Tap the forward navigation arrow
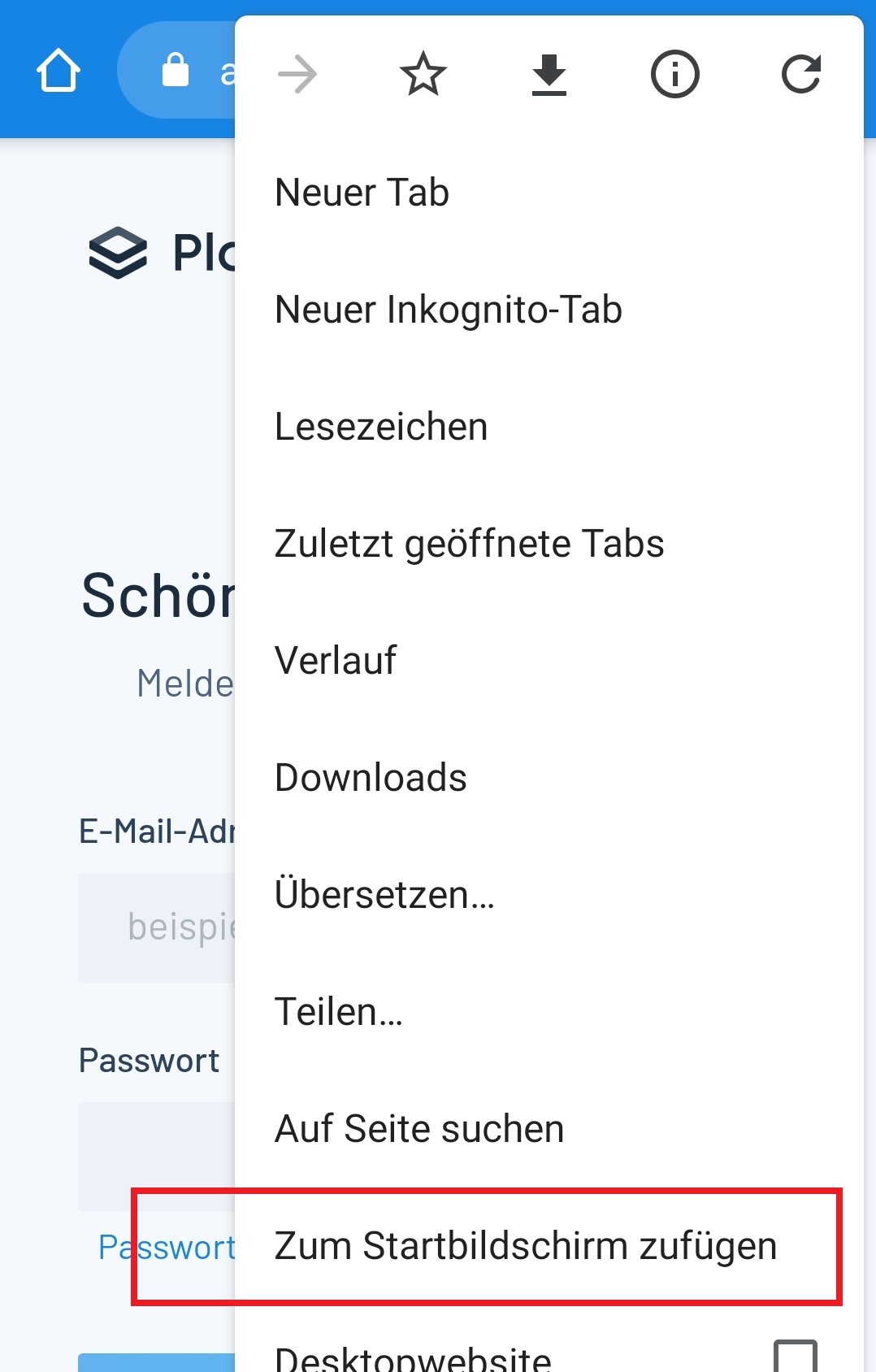 tap(297, 74)
